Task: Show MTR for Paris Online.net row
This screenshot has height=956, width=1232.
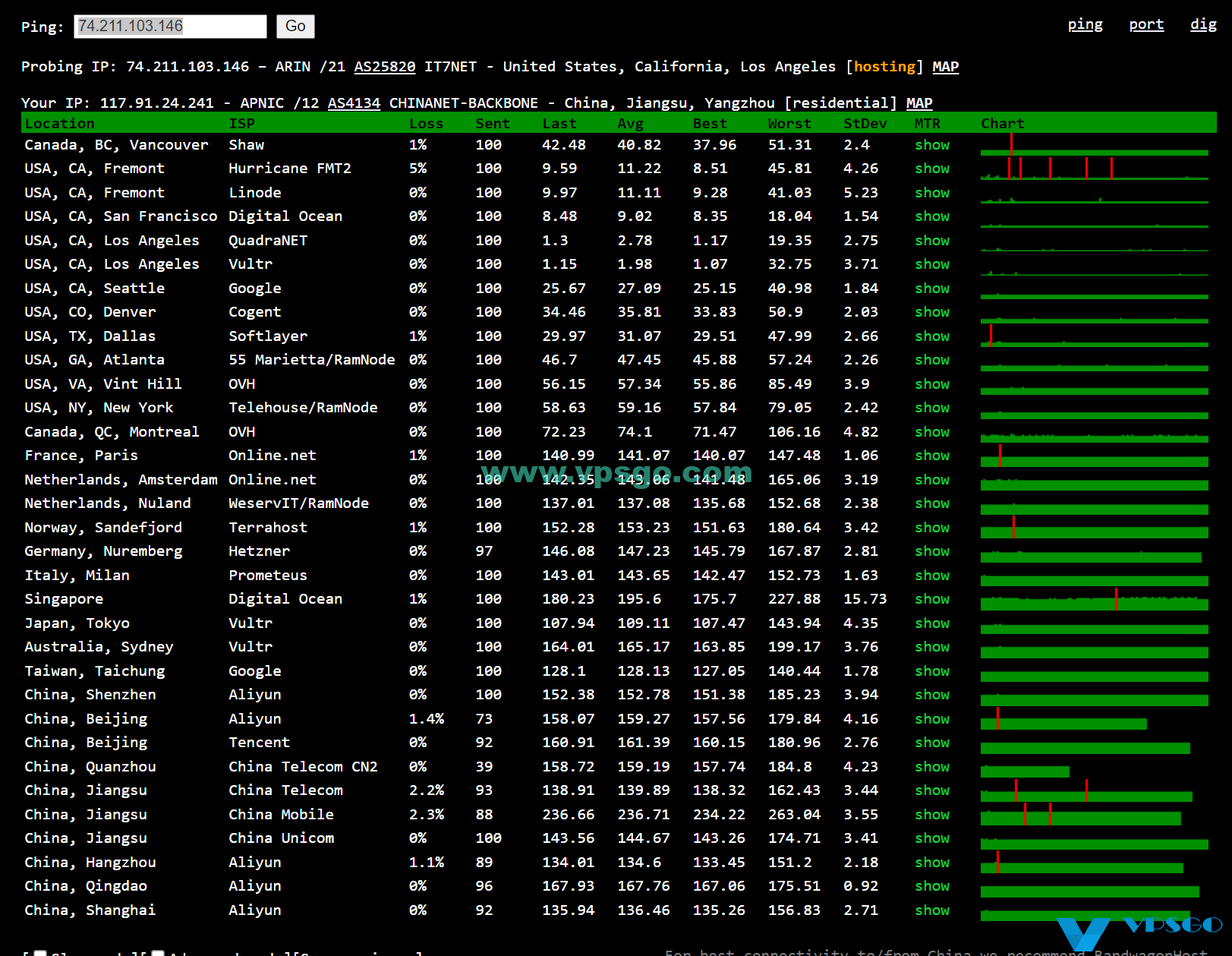Action: pos(932,456)
